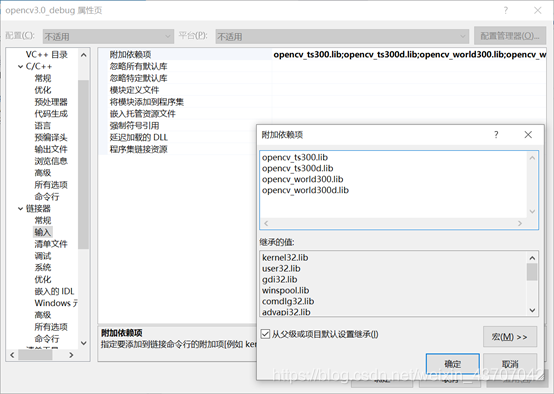Screen dimensions: 554x394
Task: Click the tree panel scroll-up arrow
Action: (x=83, y=55)
